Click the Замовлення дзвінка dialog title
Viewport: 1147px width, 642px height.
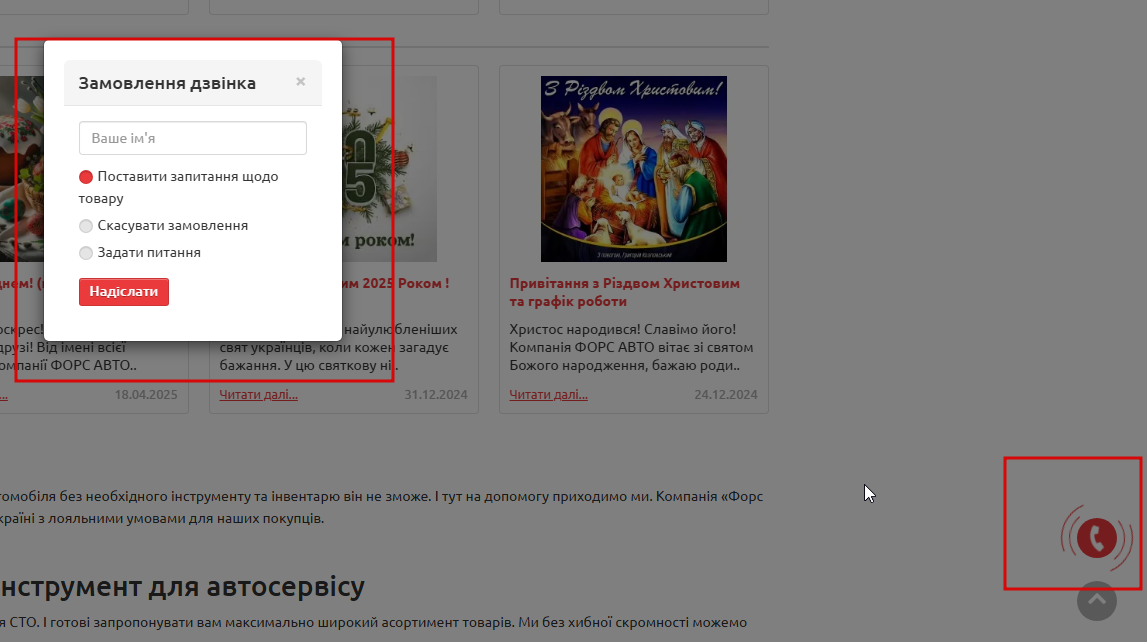click(x=168, y=83)
